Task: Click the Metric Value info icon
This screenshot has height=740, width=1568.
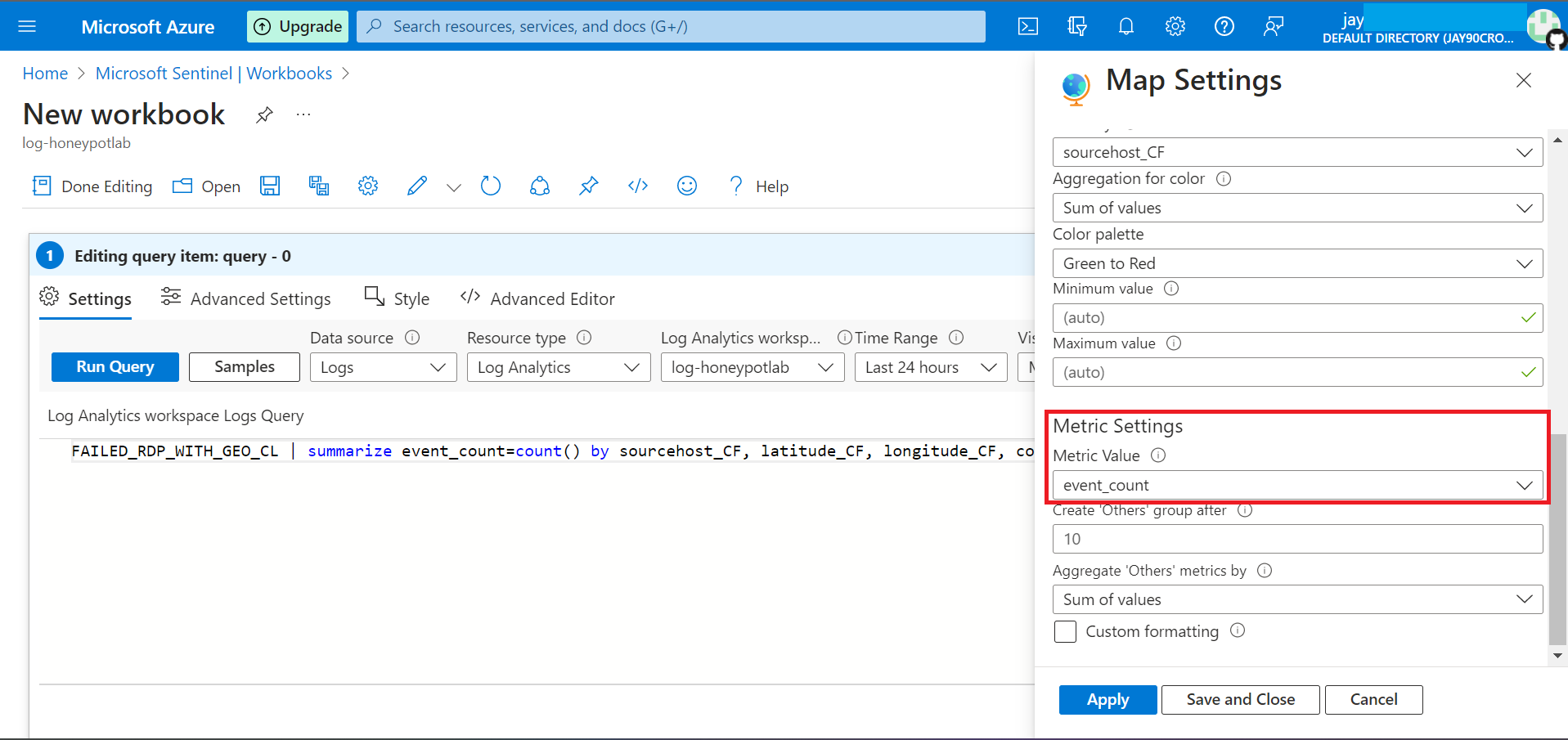Action: [1158, 455]
